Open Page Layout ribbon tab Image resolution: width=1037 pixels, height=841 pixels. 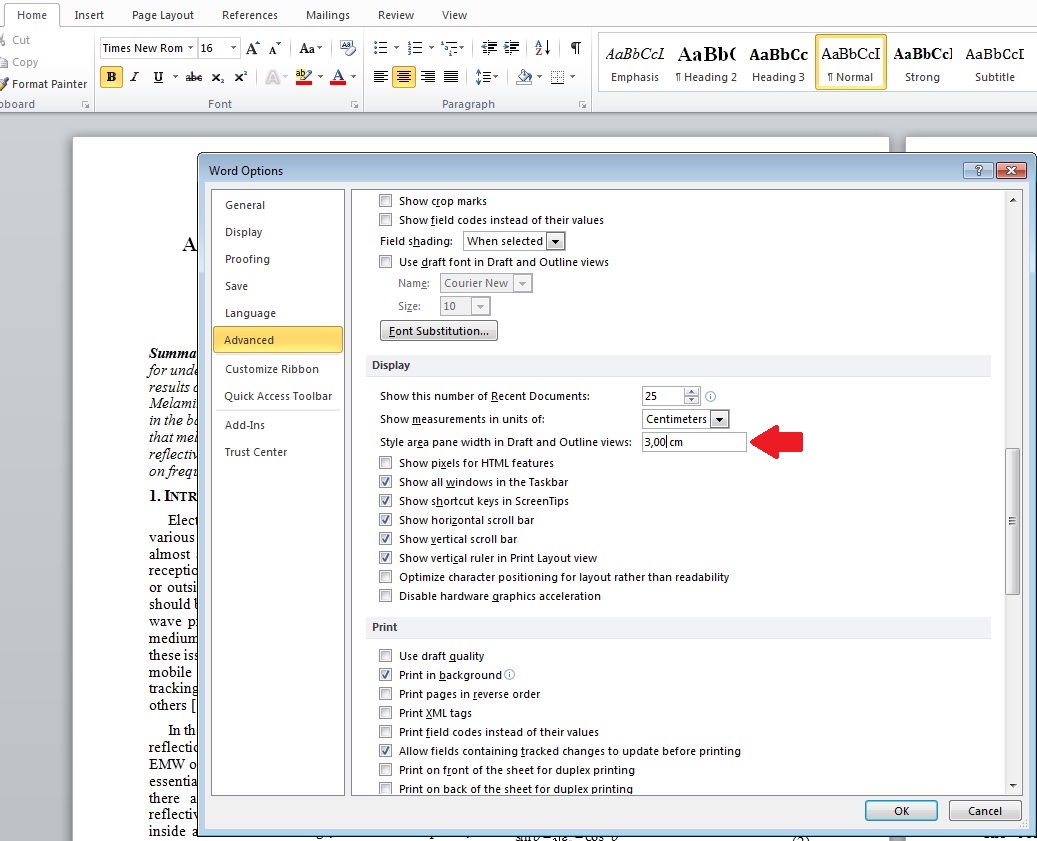(x=163, y=15)
